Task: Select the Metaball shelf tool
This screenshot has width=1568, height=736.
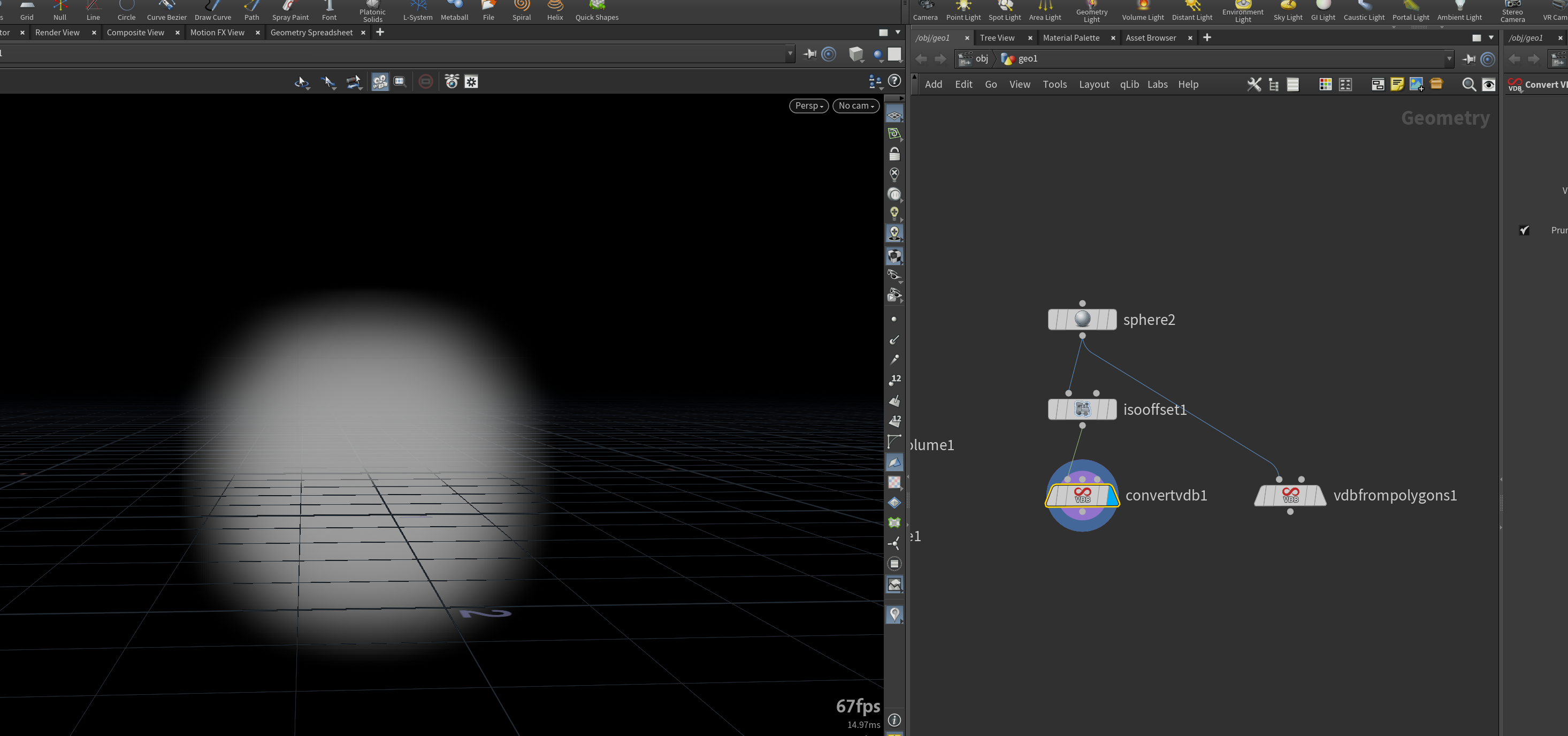Action: coord(454,11)
